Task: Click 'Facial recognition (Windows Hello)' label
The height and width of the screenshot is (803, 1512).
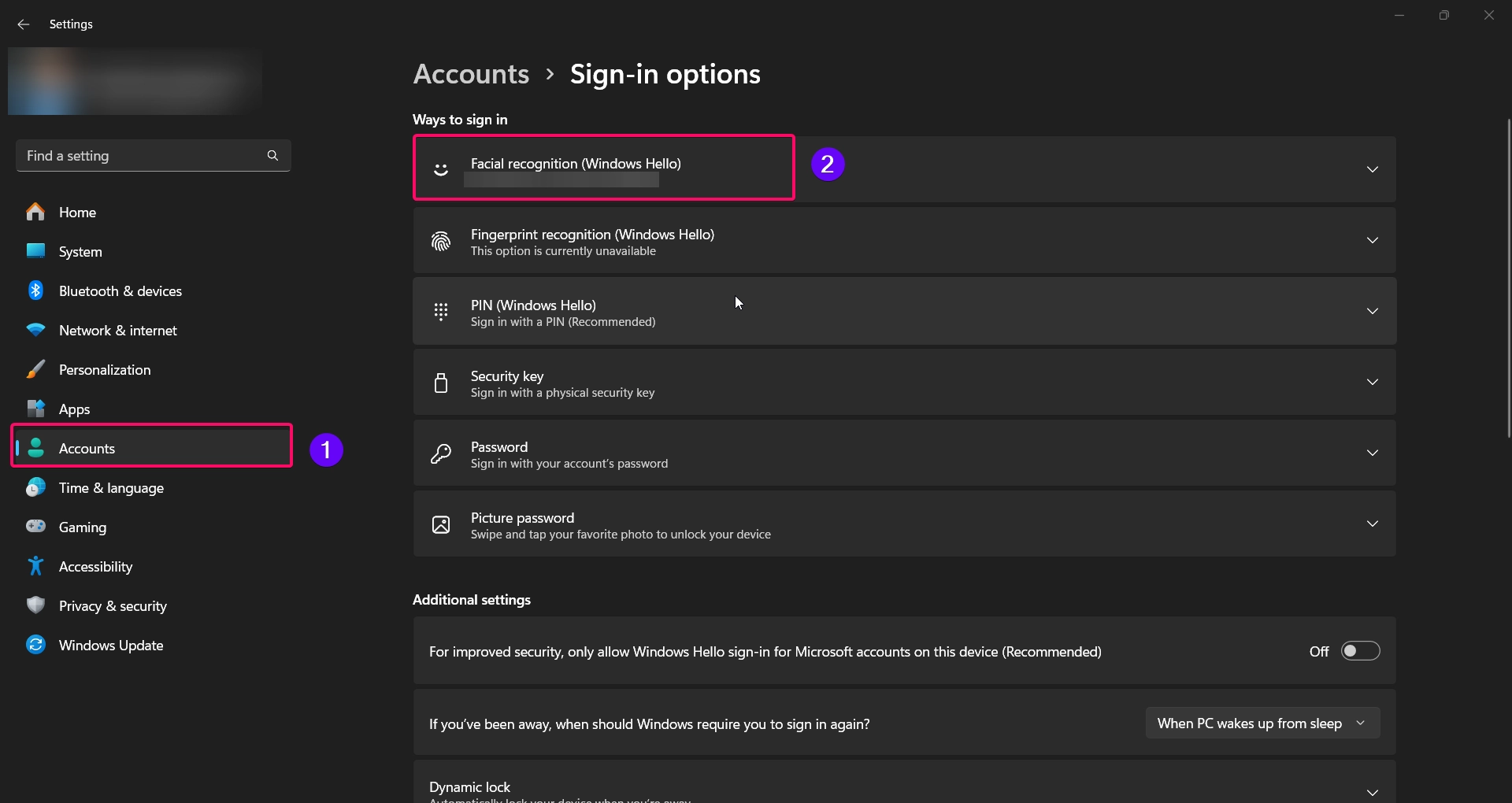Action: pos(576,164)
